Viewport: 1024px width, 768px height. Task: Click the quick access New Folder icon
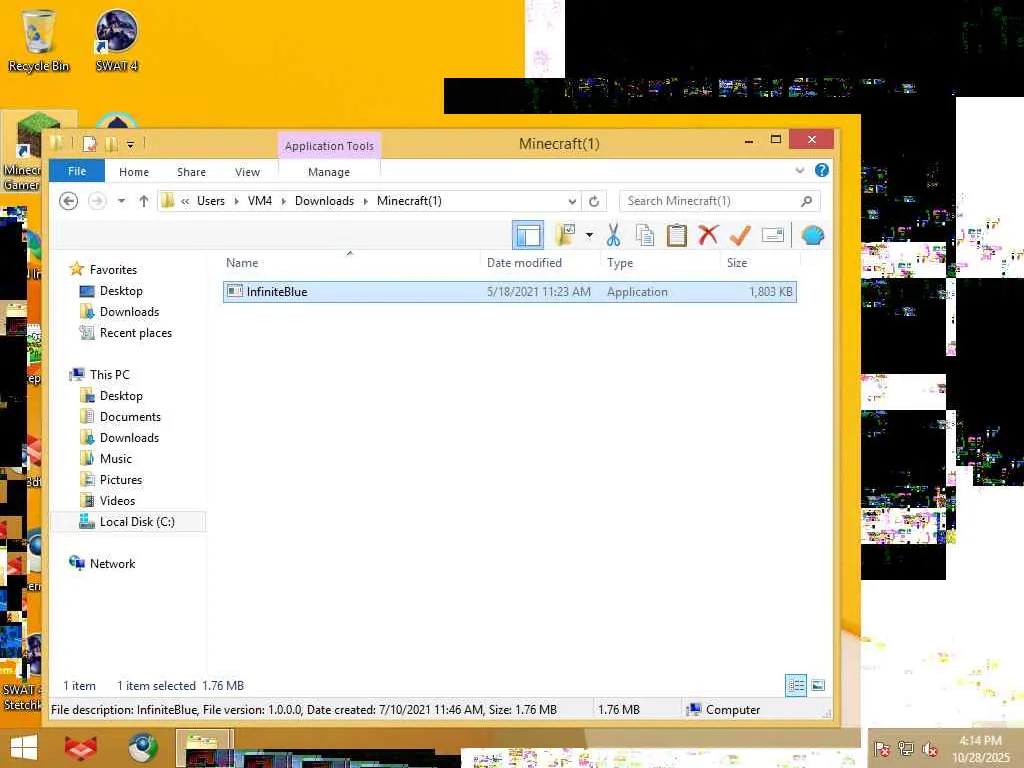coord(111,144)
